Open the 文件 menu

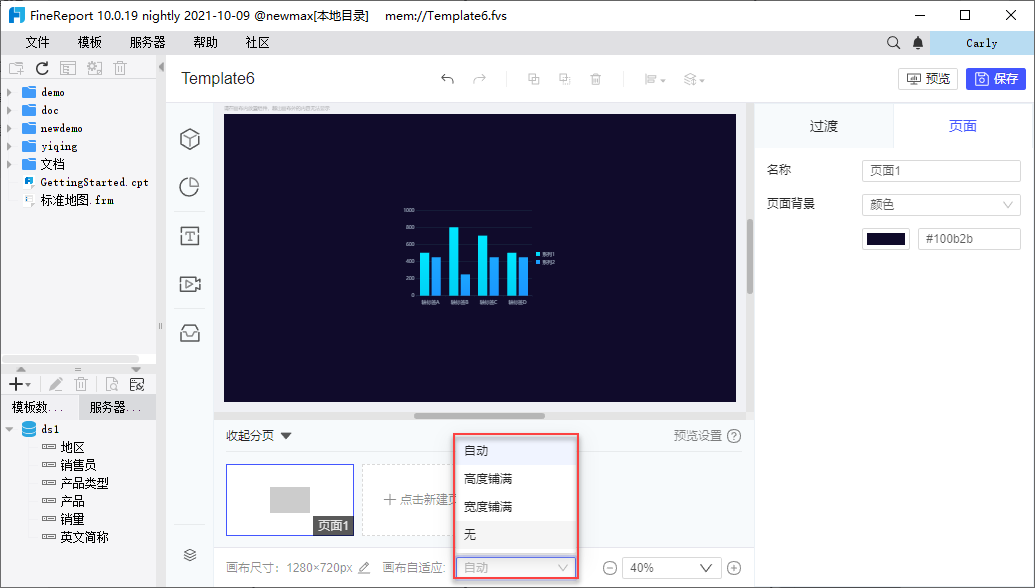[38, 43]
